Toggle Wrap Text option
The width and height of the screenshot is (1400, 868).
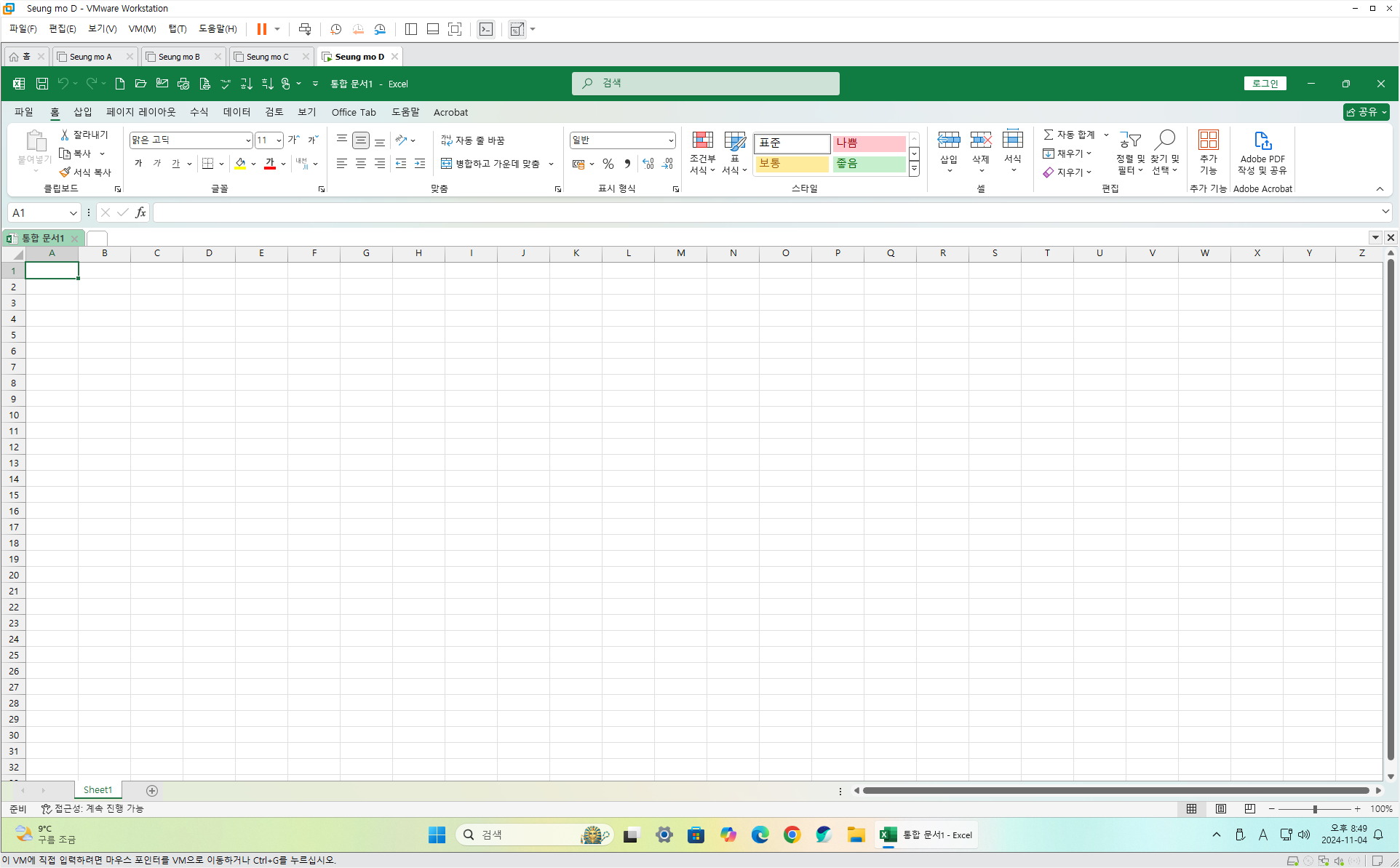(x=473, y=140)
